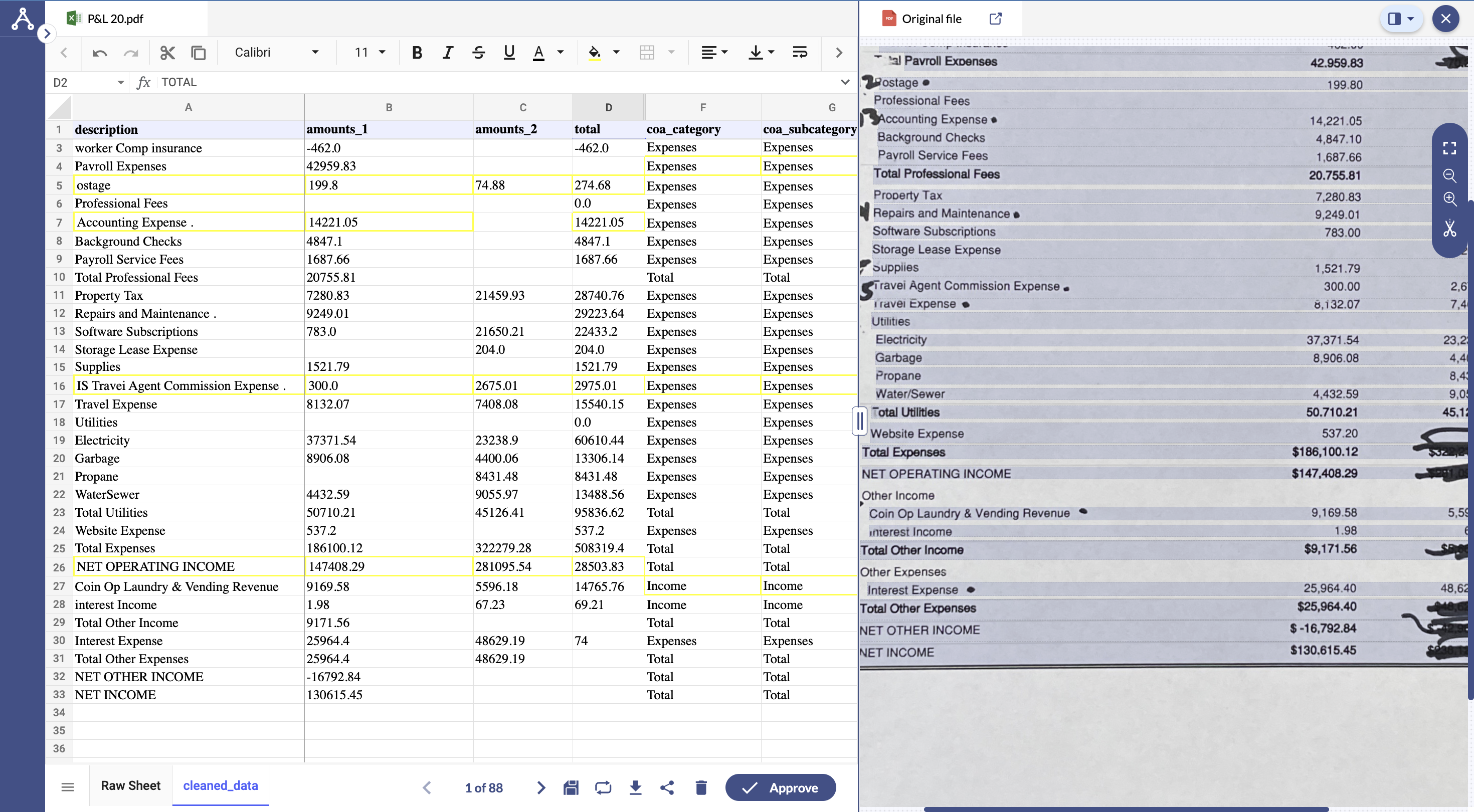Click the undo arrow icon
The height and width of the screenshot is (812, 1474).
tap(100, 53)
